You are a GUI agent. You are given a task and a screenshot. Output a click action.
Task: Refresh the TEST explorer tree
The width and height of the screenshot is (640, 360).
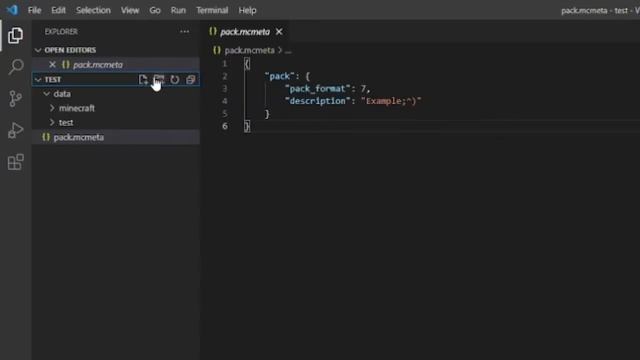pyautogui.click(x=175, y=79)
